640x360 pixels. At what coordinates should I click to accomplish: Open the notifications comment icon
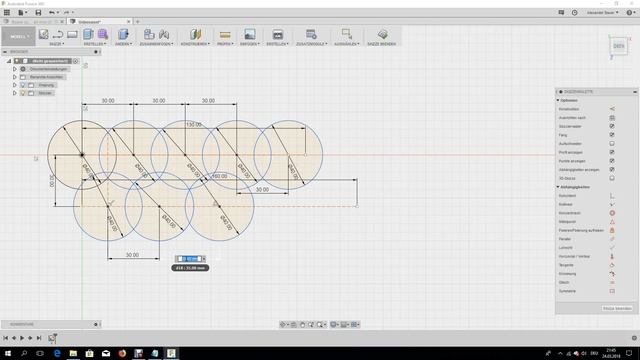click(561, 13)
